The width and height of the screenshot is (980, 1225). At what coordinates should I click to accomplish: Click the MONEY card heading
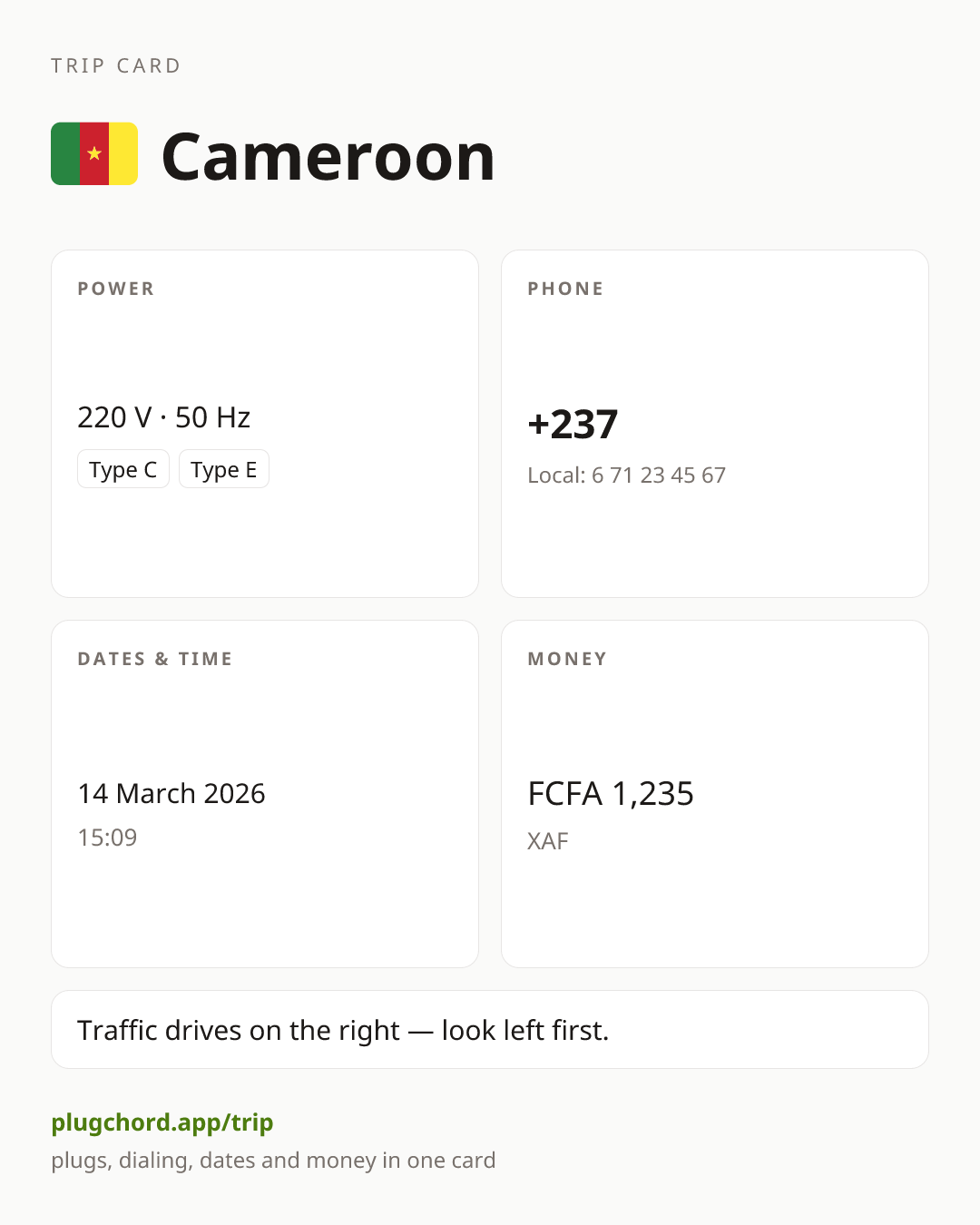567,659
